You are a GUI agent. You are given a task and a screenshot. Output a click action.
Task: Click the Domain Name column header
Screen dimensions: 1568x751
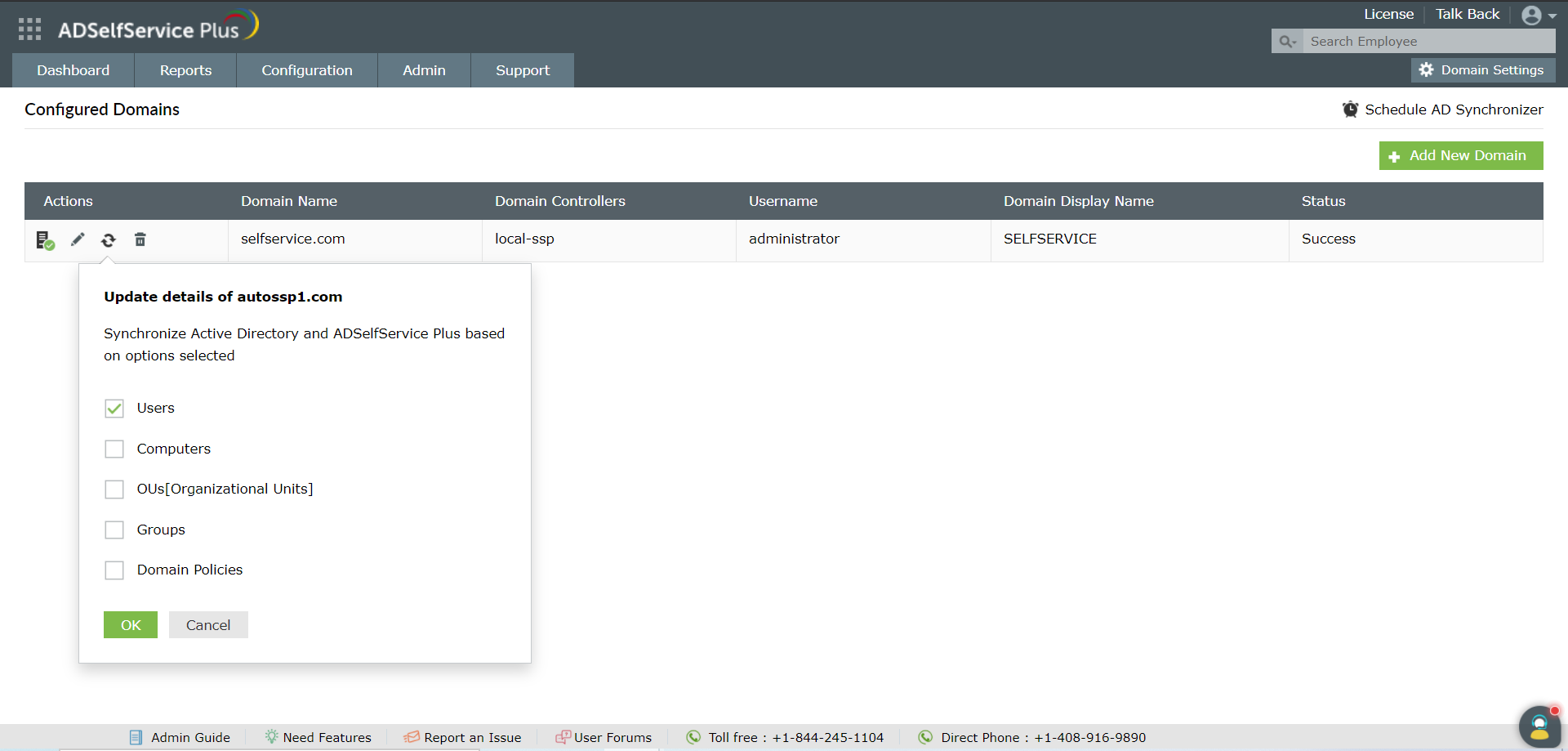pyautogui.click(x=289, y=201)
